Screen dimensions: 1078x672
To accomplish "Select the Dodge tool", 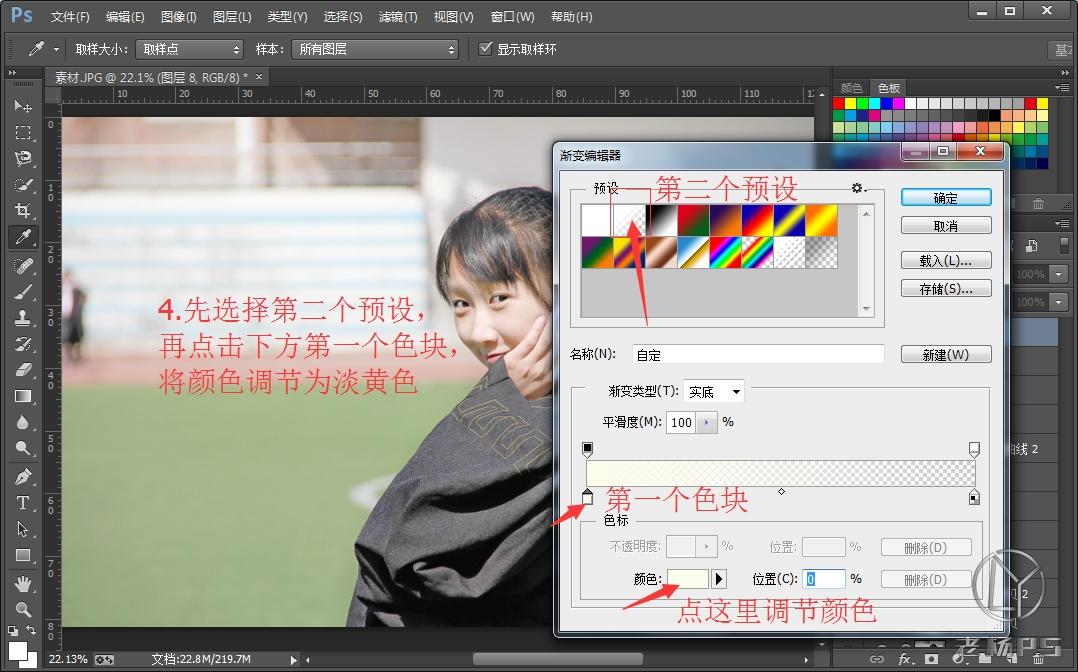I will pyautogui.click(x=23, y=448).
